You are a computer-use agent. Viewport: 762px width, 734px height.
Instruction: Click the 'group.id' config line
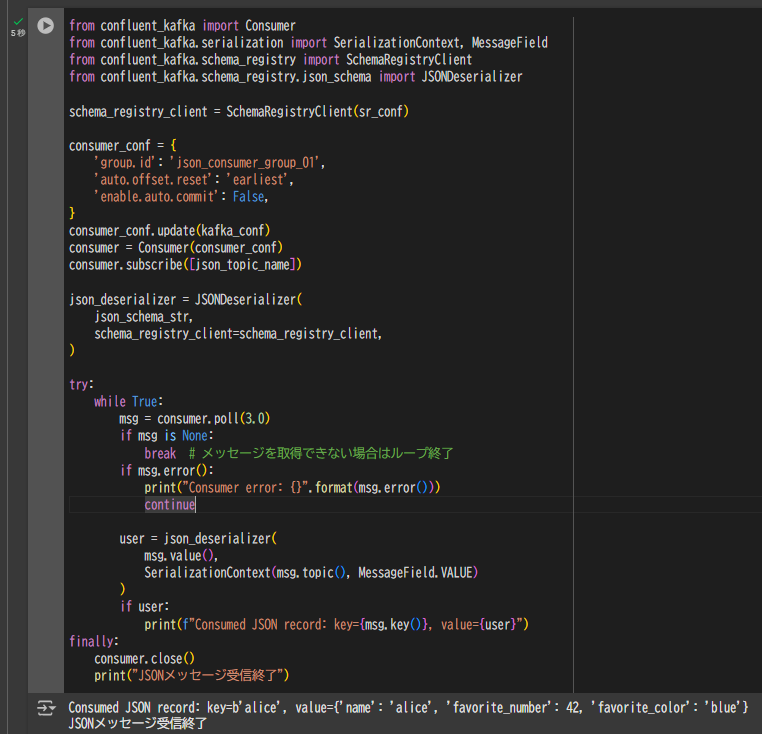pos(209,162)
